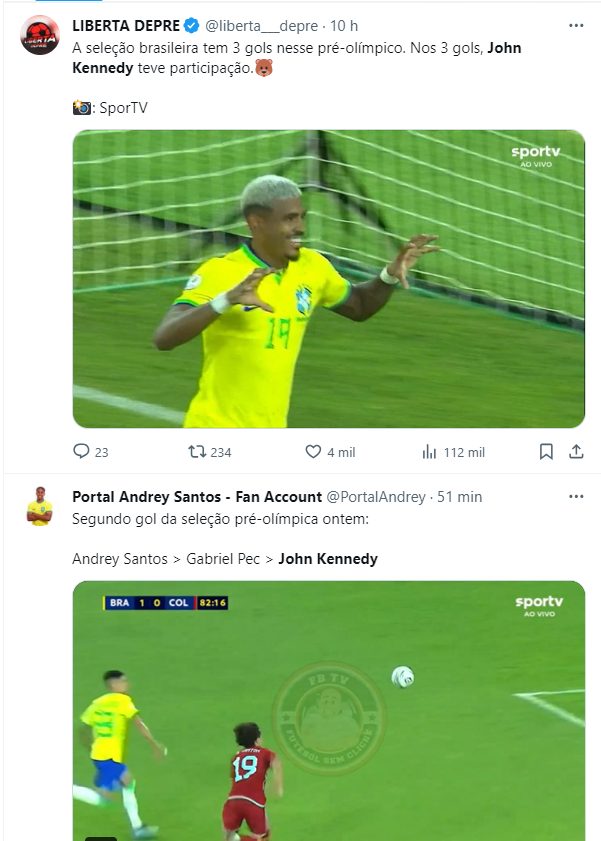Open LIBERTA DEPRE profile avatar

[40, 35]
